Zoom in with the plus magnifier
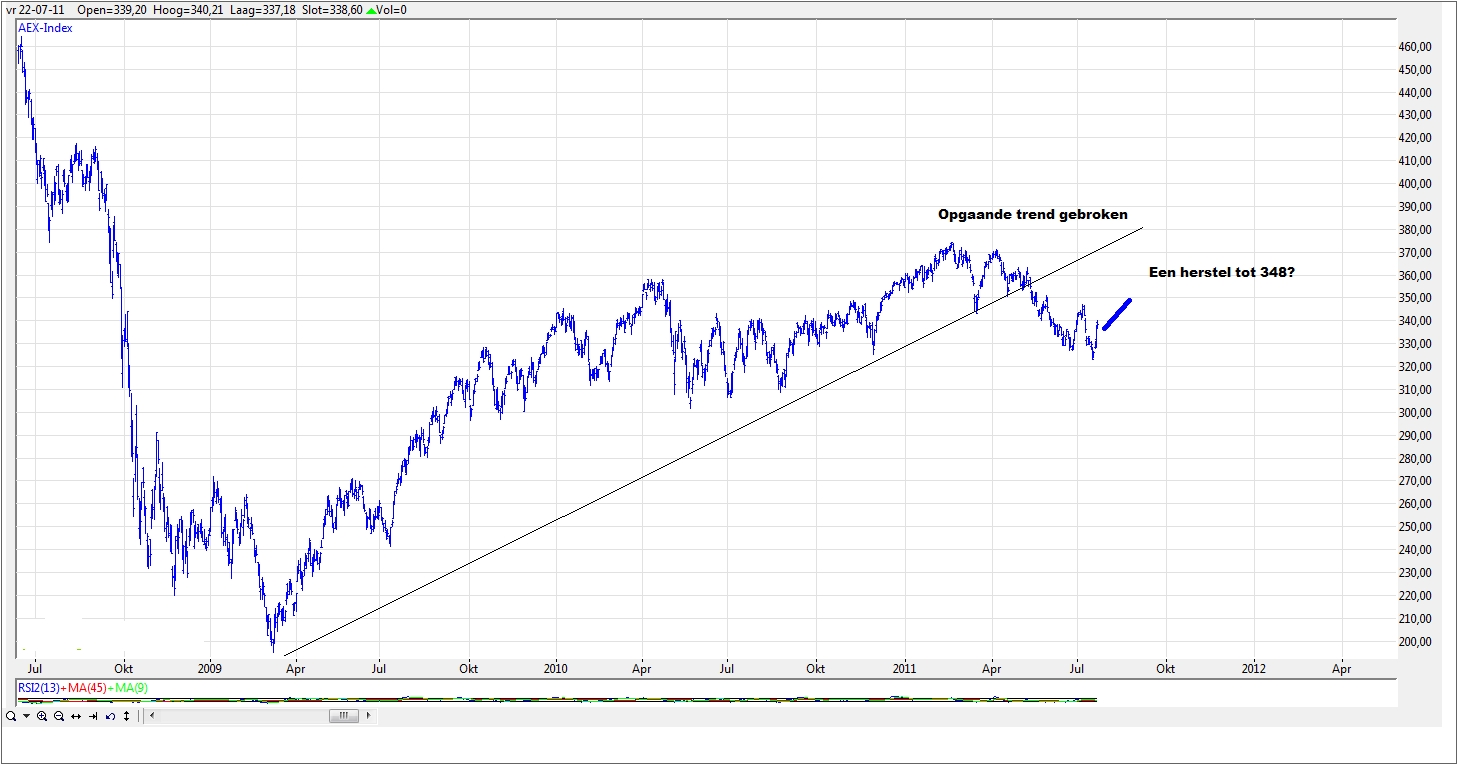This screenshot has width=1458, height=765. [x=42, y=716]
